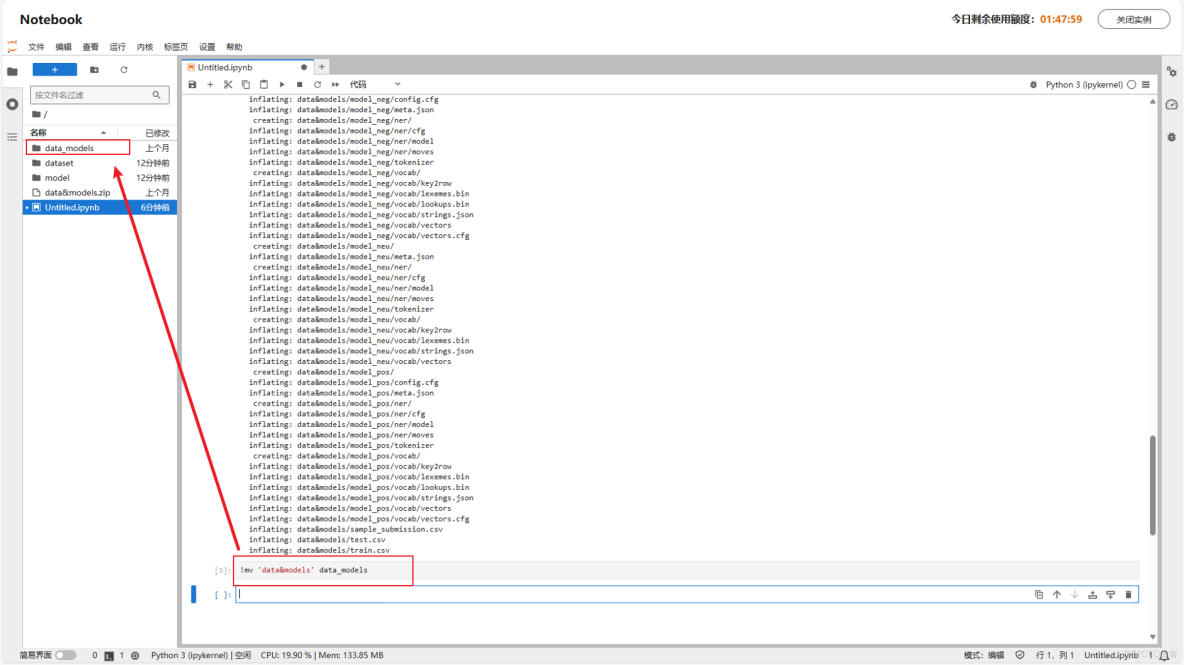Open the property inspector gears icon
Screen dimensions: 1184x665
tap(1171, 72)
